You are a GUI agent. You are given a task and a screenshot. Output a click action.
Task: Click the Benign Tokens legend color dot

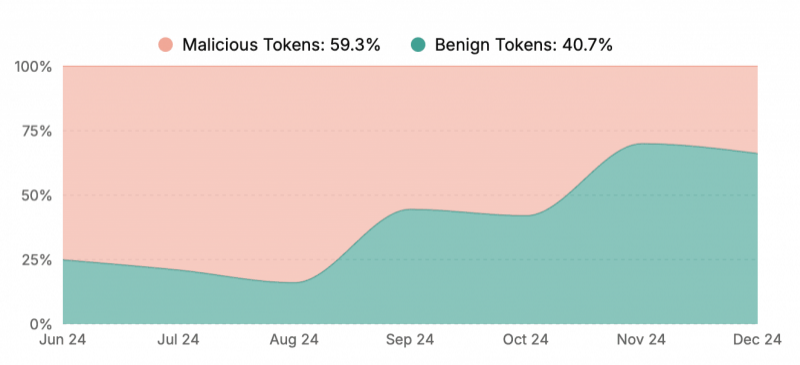418,45
